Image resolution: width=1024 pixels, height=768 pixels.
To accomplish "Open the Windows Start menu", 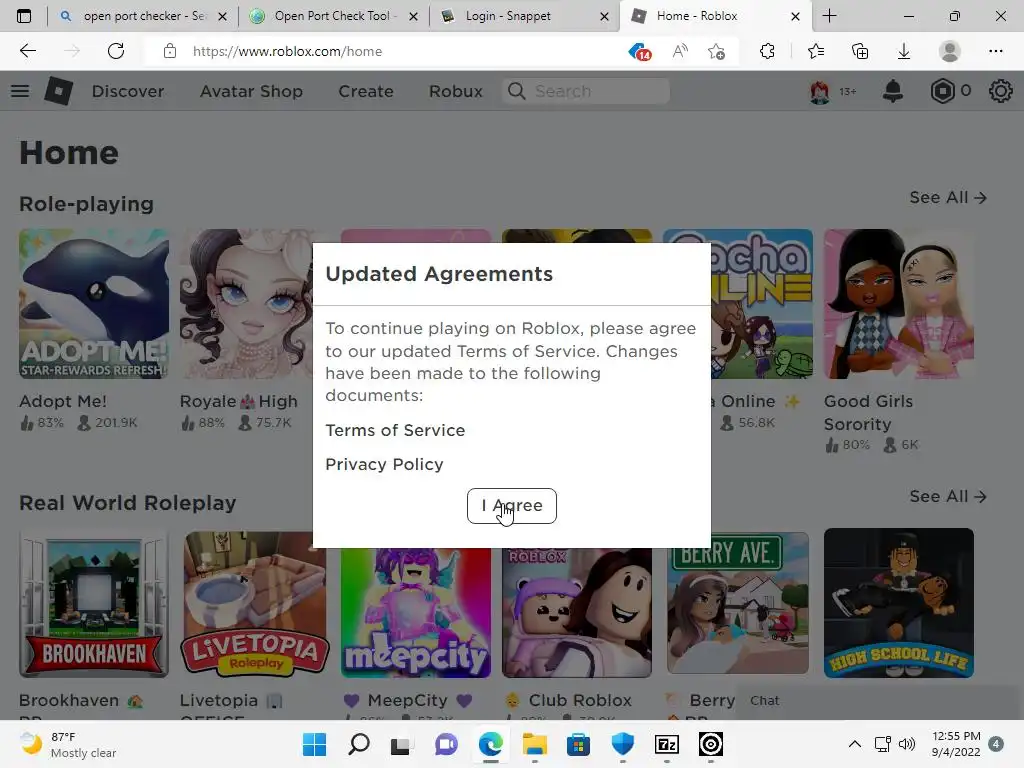I will click(314, 744).
